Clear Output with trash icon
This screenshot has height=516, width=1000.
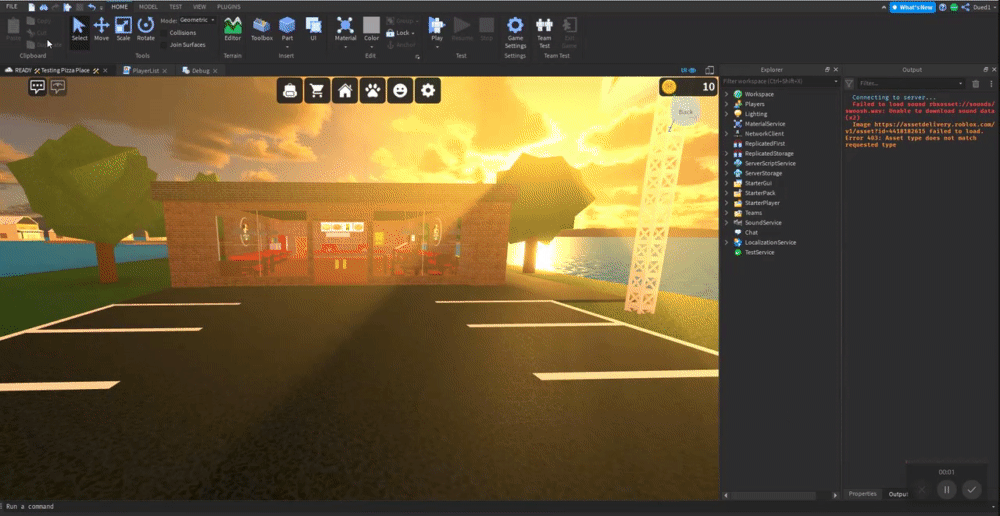coord(975,84)
